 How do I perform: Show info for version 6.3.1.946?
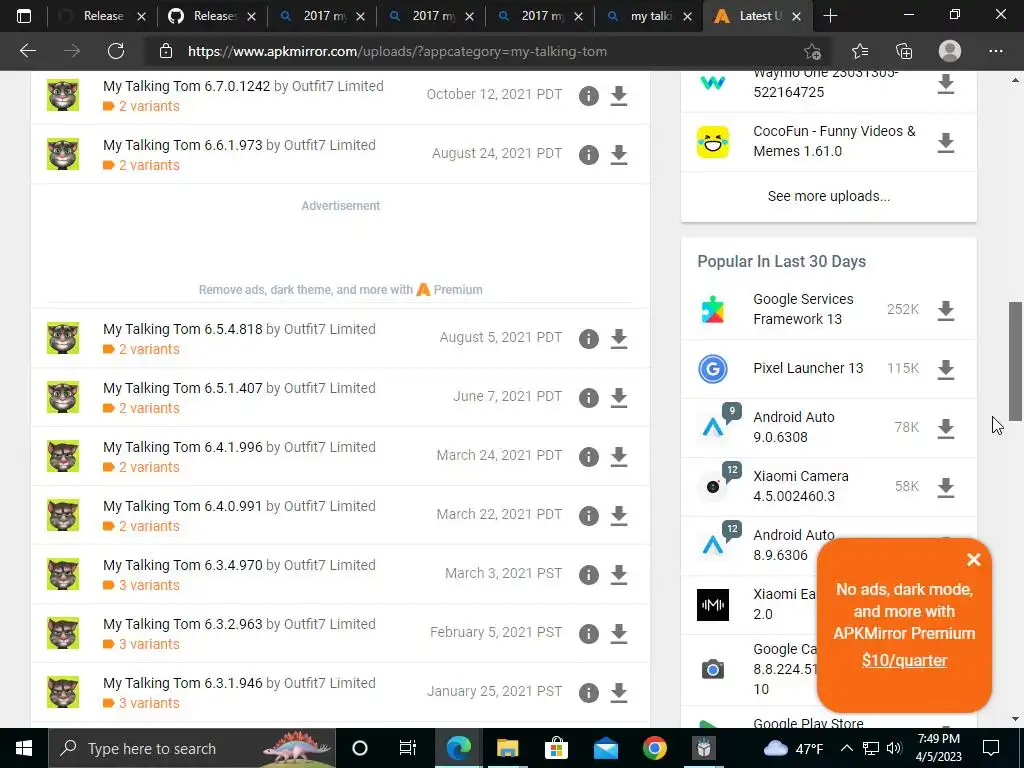coord(588,692)
